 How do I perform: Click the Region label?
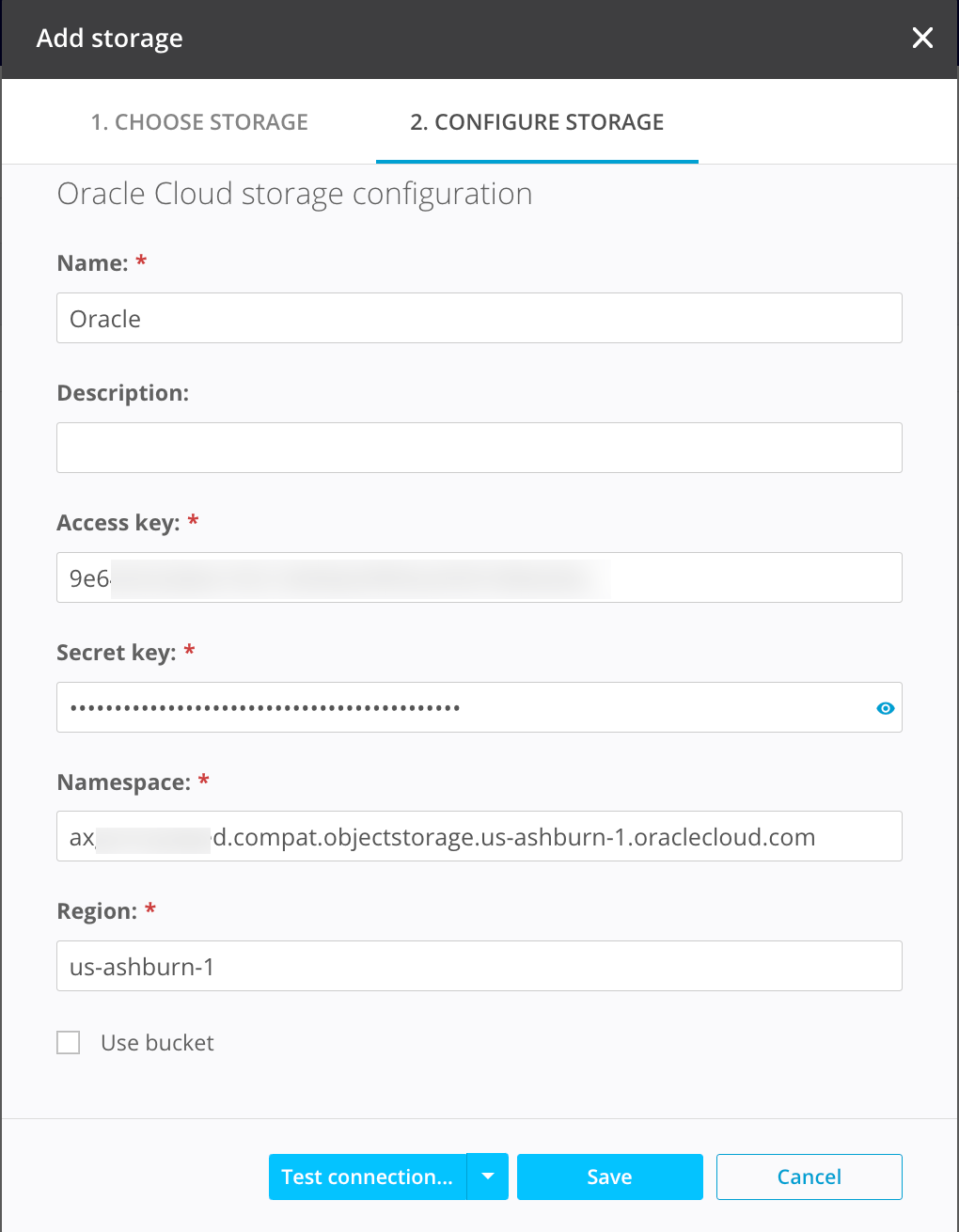[x=97, y=911]
